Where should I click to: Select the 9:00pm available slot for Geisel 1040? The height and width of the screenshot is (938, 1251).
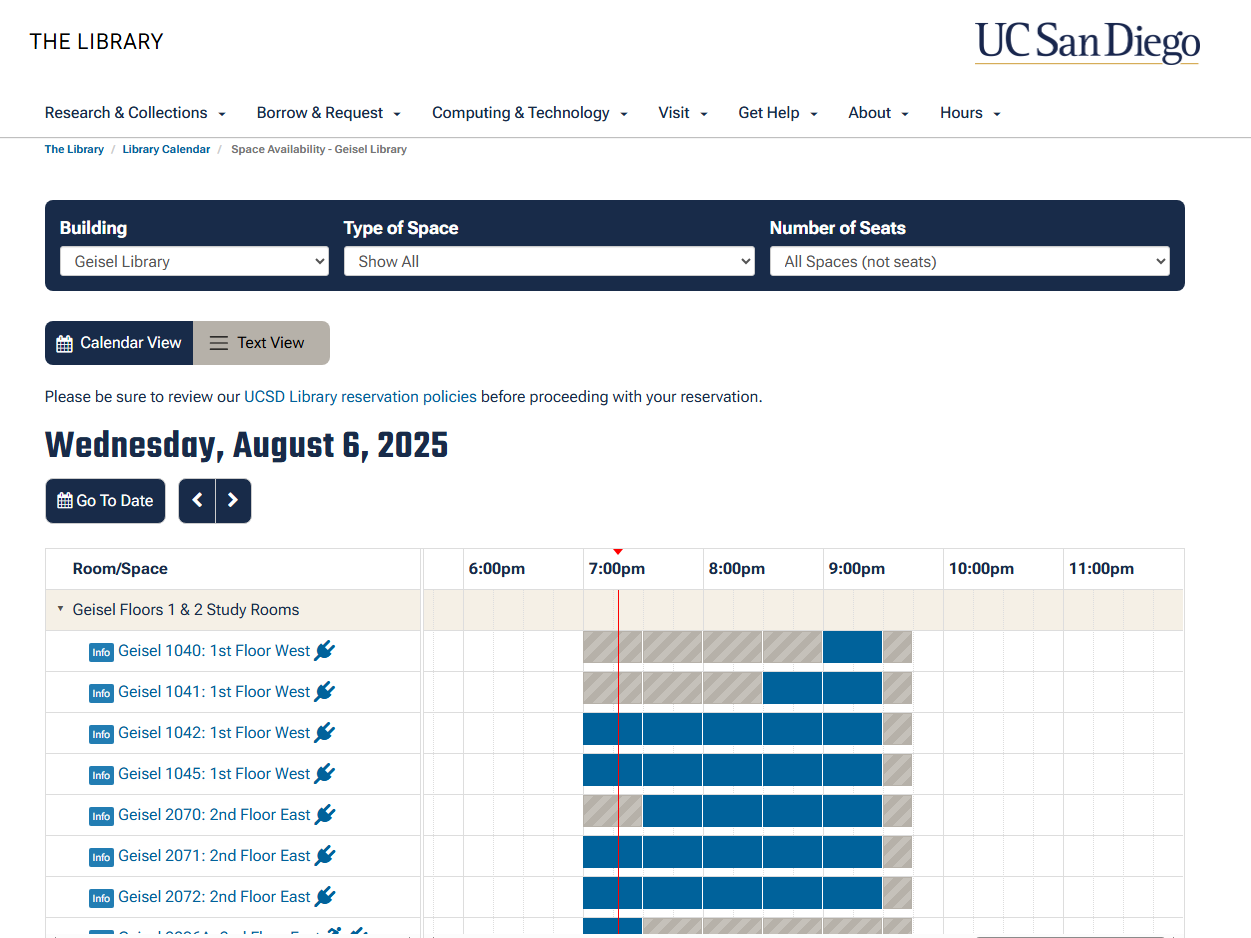pos(853,647)
